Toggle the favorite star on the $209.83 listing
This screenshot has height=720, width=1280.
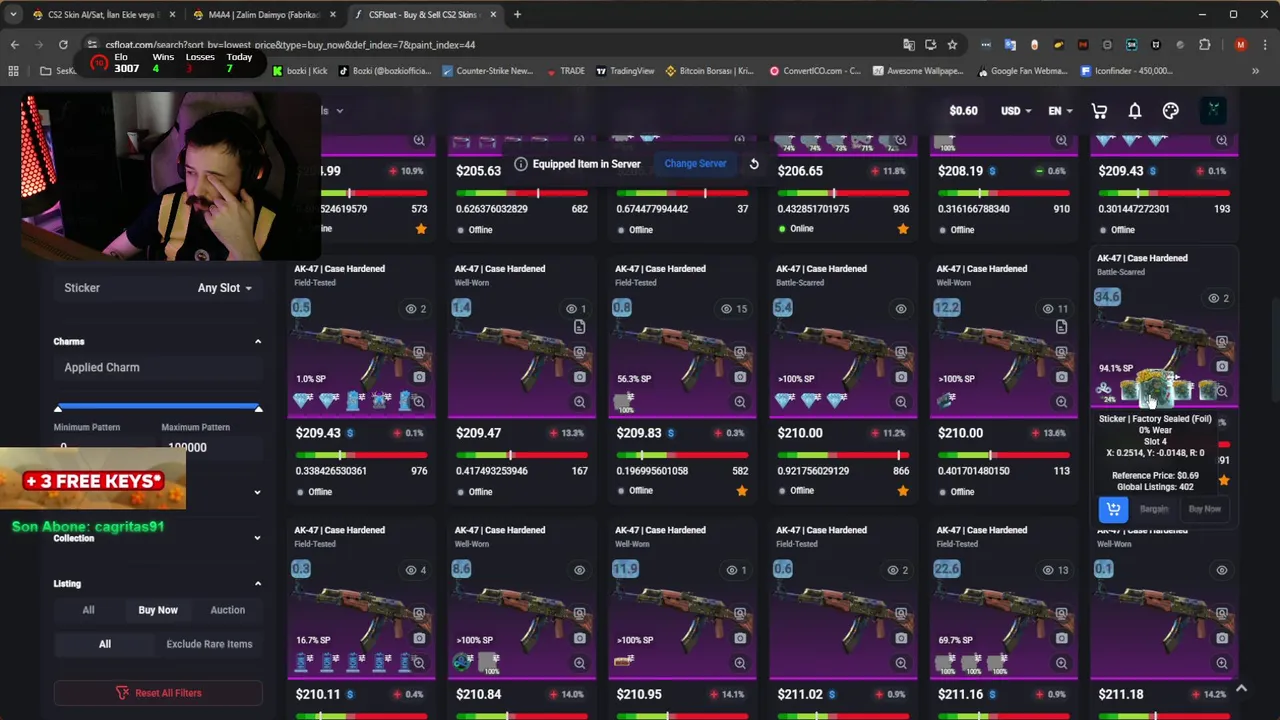(741, 491)
